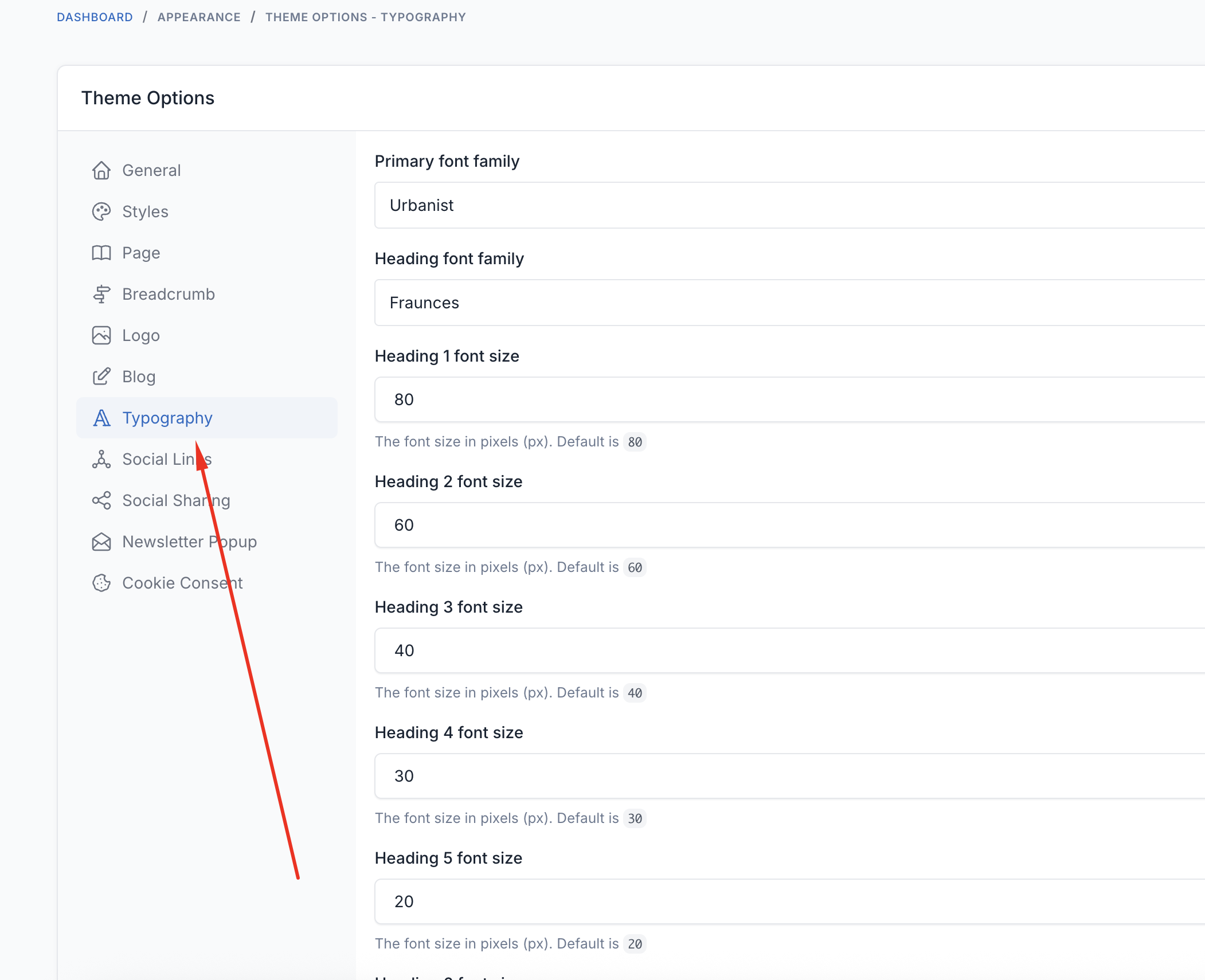Click the 'Heading 1 font size' label

coord(447,356)
